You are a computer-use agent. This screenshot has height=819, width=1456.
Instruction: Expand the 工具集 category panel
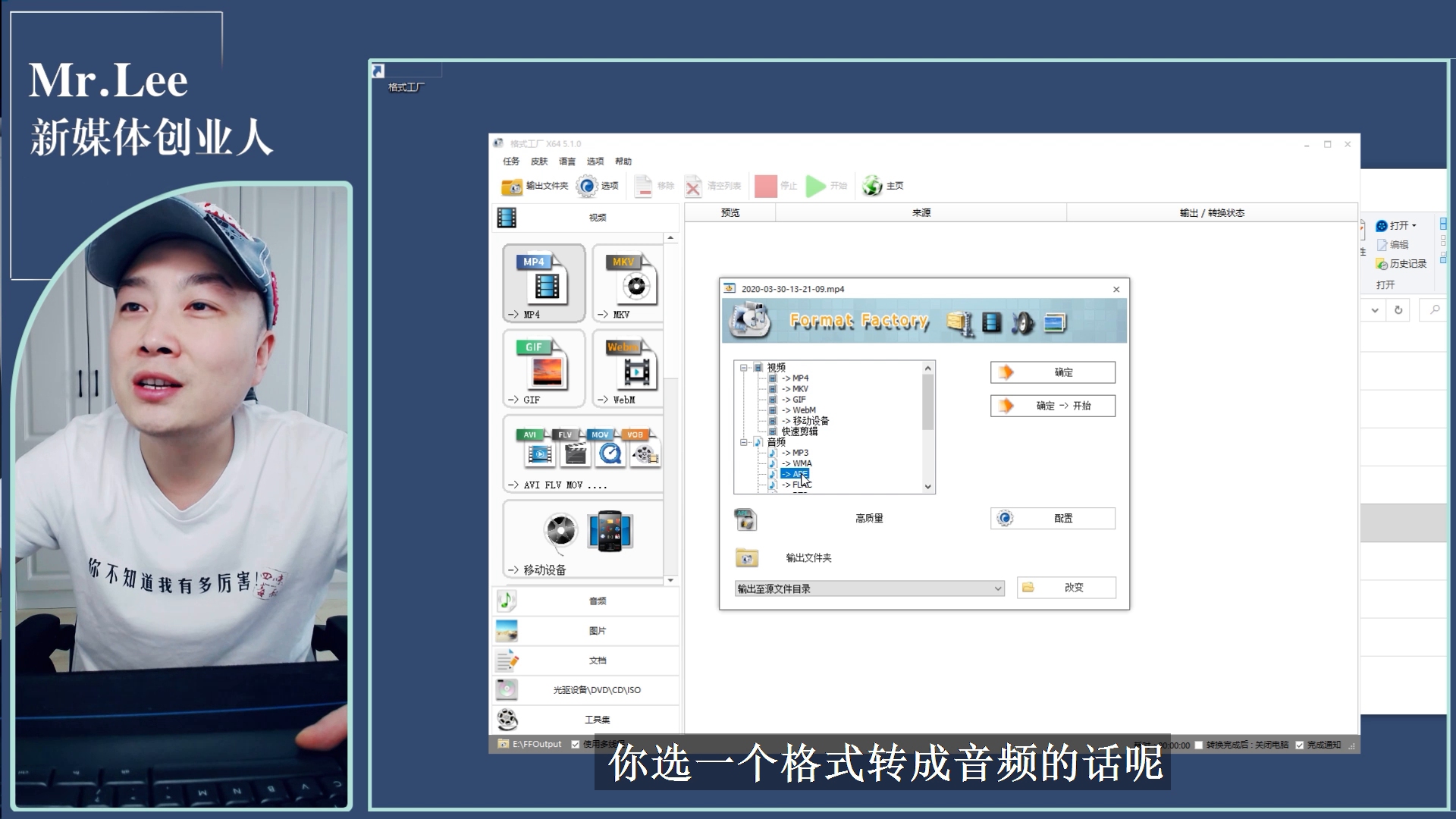pos(585,720)
